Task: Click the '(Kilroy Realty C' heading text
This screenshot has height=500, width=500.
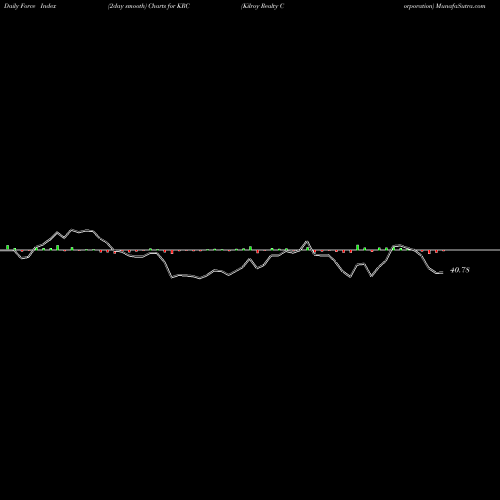Action: pos(262,6)
